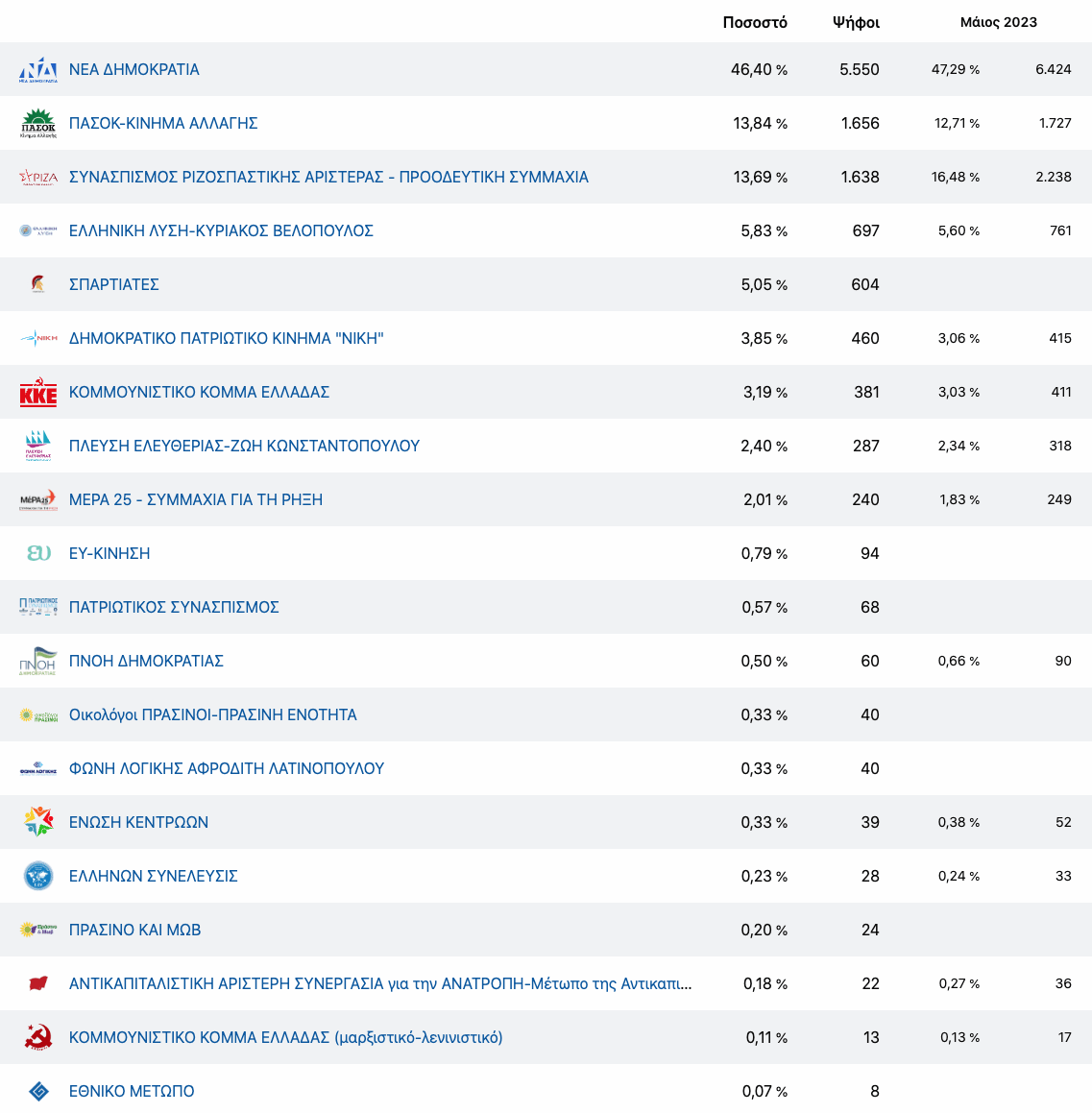Screen dimensions: 1092x1113
Task: Click the 697 votes value
Action: [866, 230]
